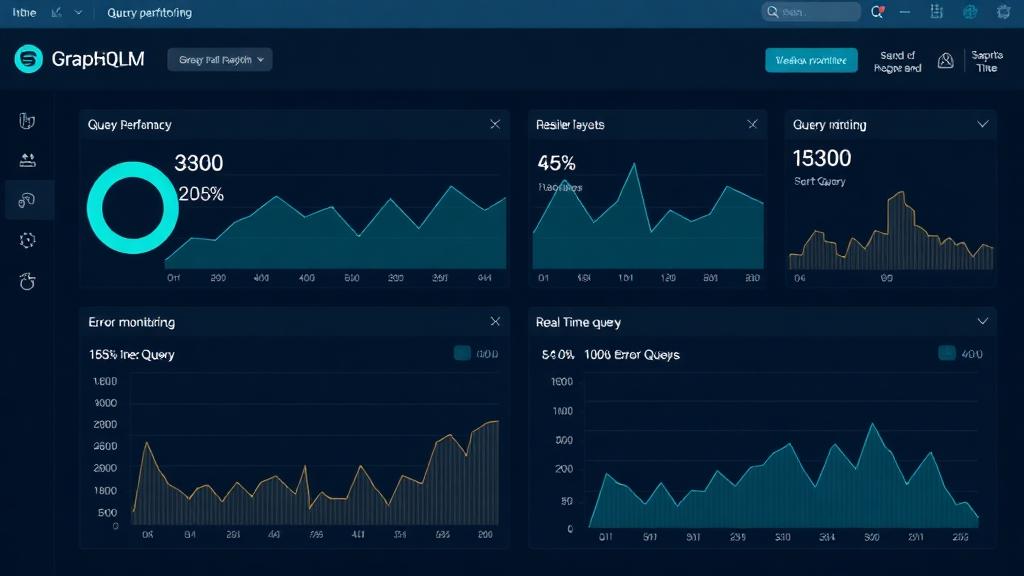Click the teal Version monitor button
Image resolution: width=1024 pixels, height=576 pixels.
coord(812,60)
